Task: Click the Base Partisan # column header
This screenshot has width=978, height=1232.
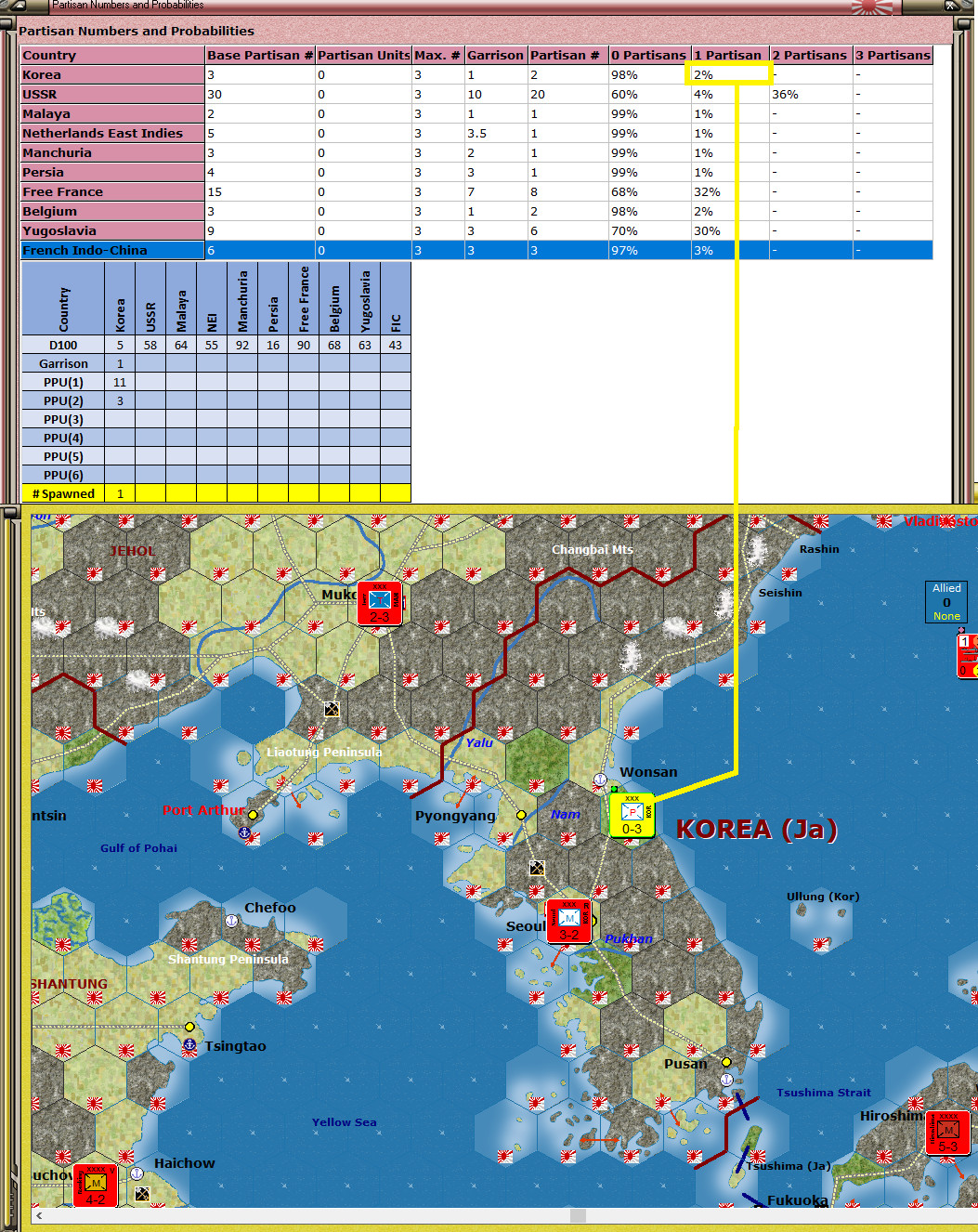Action: click(260, 55)
